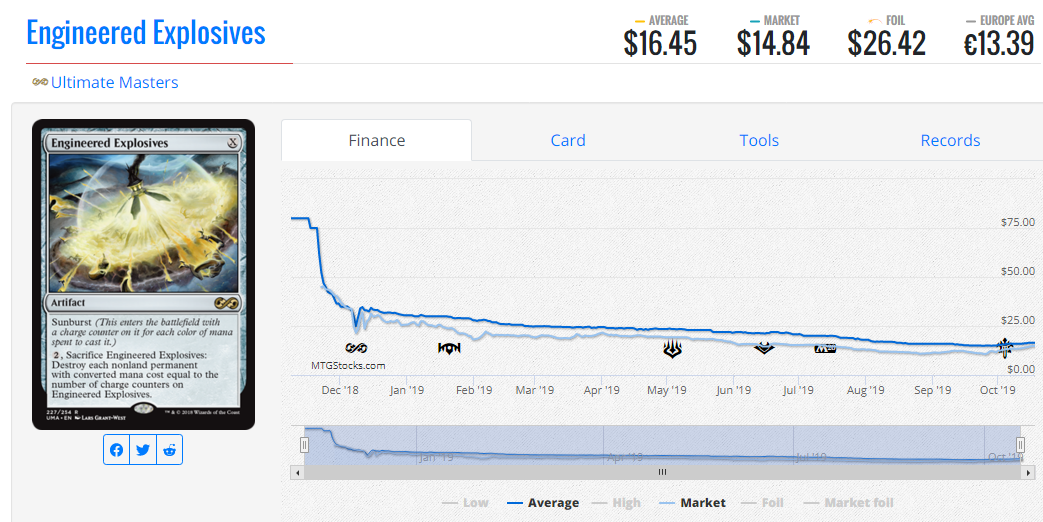Click the Ultimate Masters set marker in the chart
The width and height of the screenshot is (1043, 522).
click(357, 348)
